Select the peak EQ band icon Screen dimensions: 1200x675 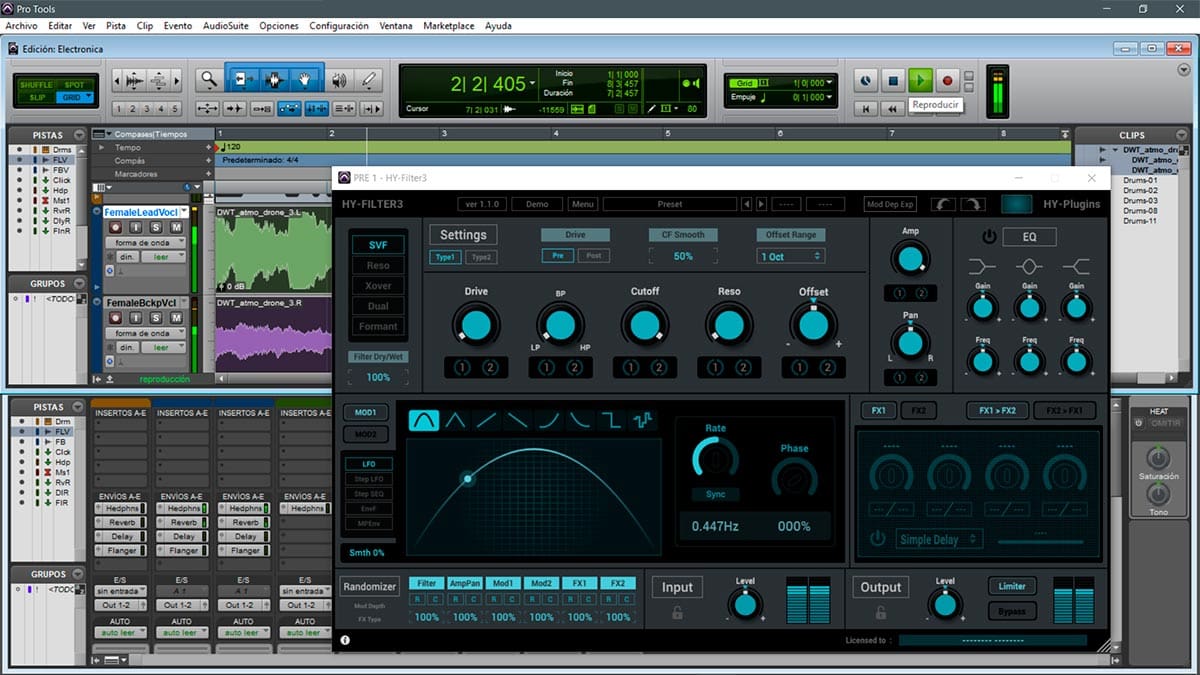click(x=1029, y=265)
